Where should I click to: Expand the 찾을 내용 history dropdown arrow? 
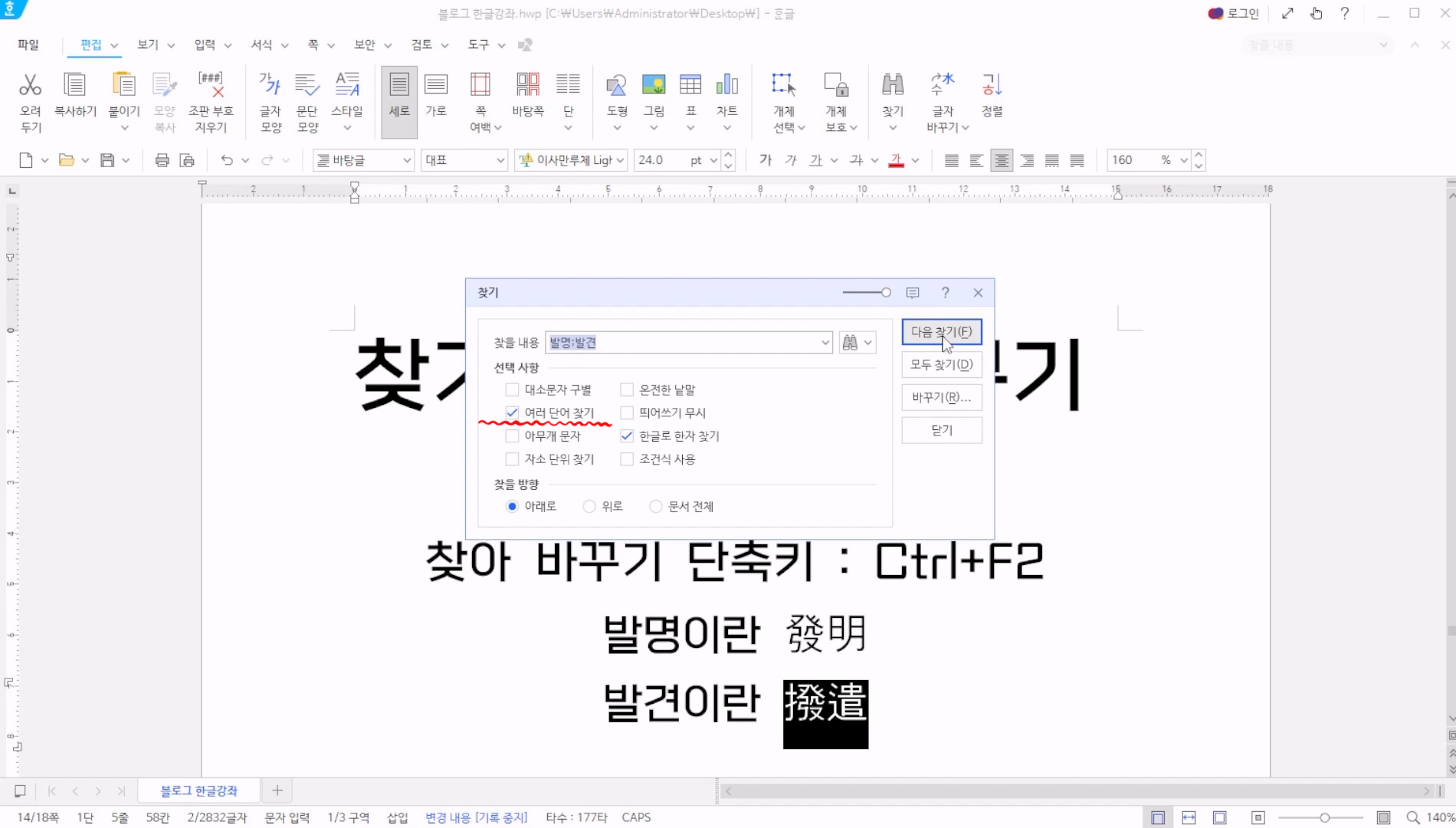click(x=825, y=343)
